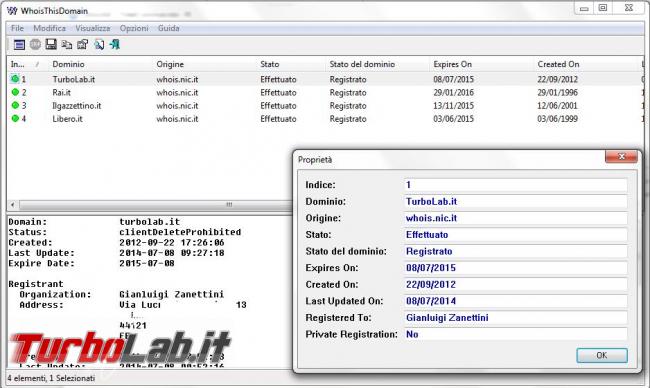Click the green status icon for Rai.it row

pos(15,92)
